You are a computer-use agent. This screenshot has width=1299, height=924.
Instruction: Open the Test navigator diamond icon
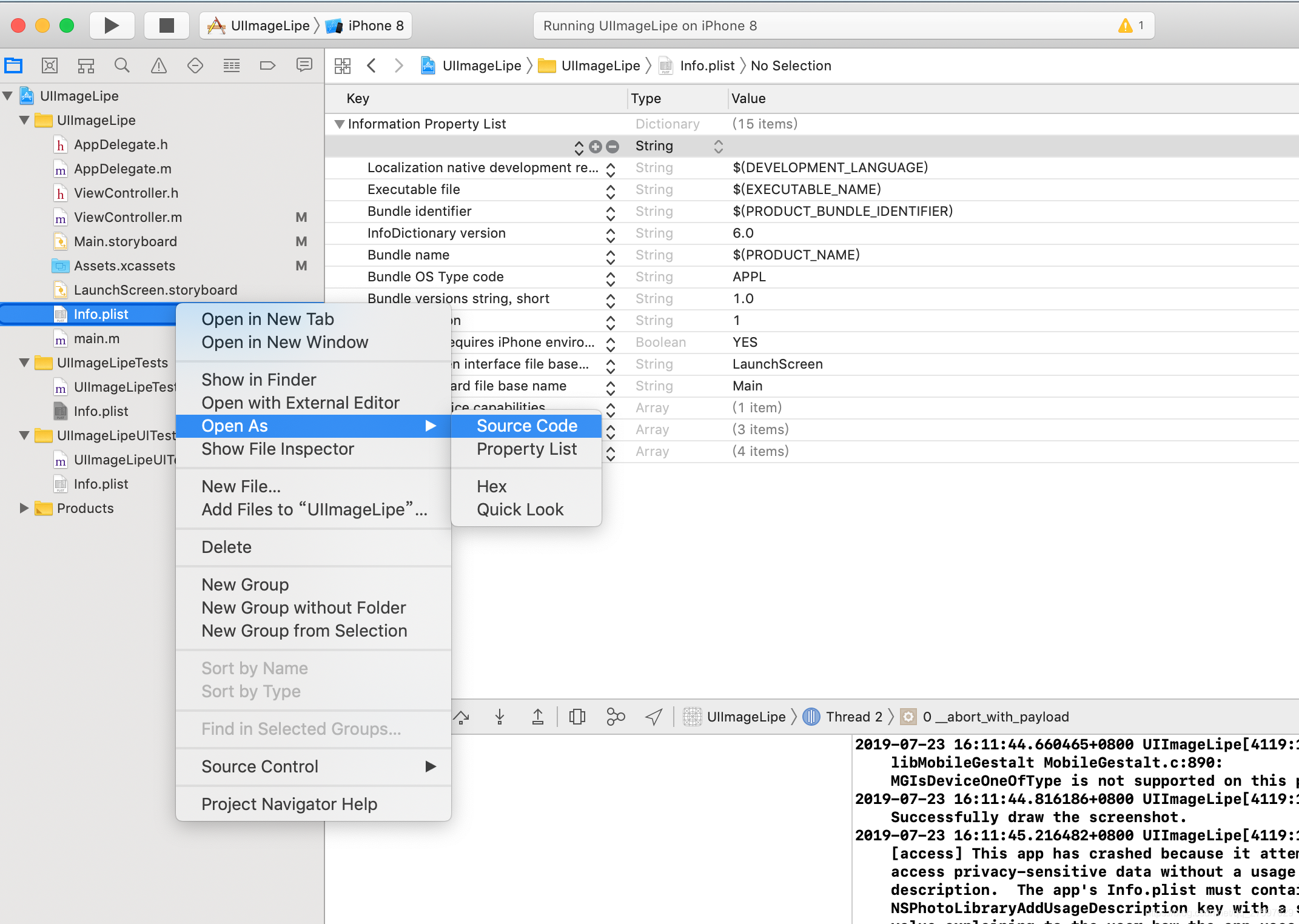point(195,65)
